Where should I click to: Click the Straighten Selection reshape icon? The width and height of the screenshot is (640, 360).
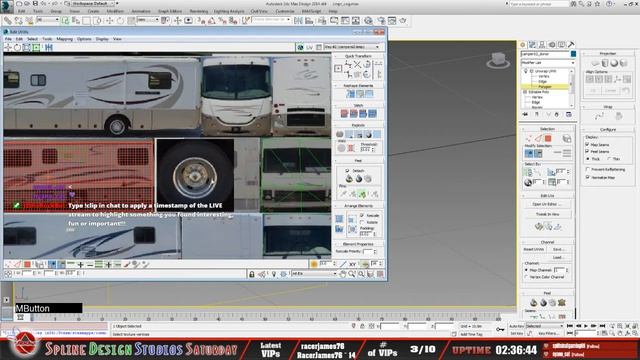point(350,94)
